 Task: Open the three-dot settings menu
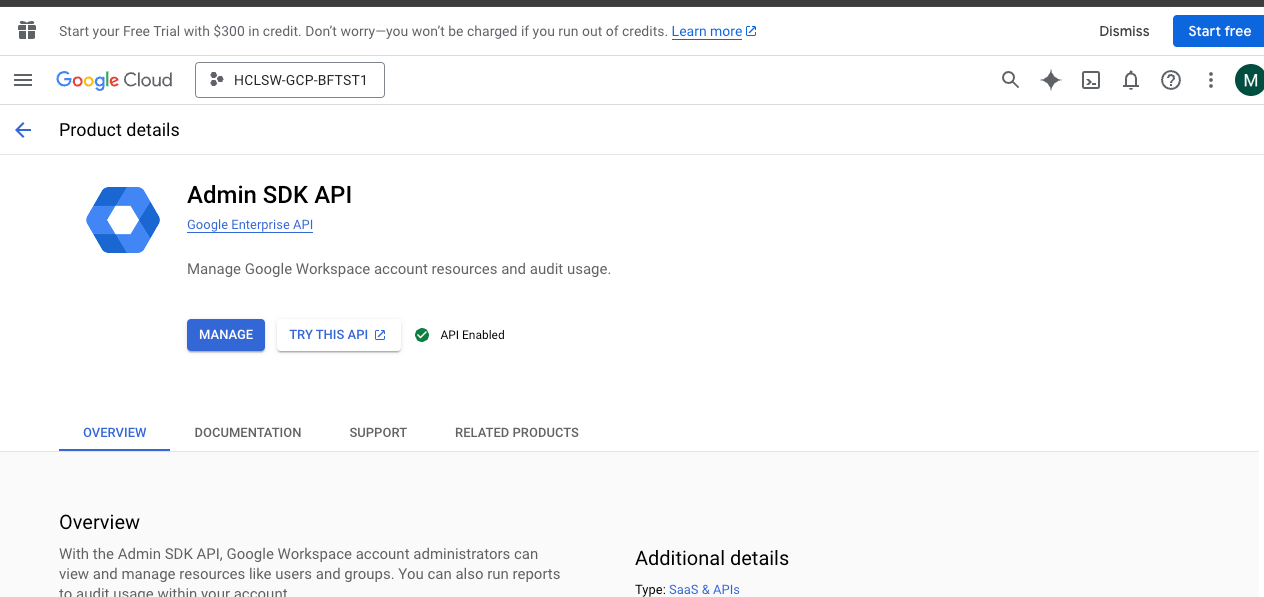pyautogui.click(x=1211, y=80)
